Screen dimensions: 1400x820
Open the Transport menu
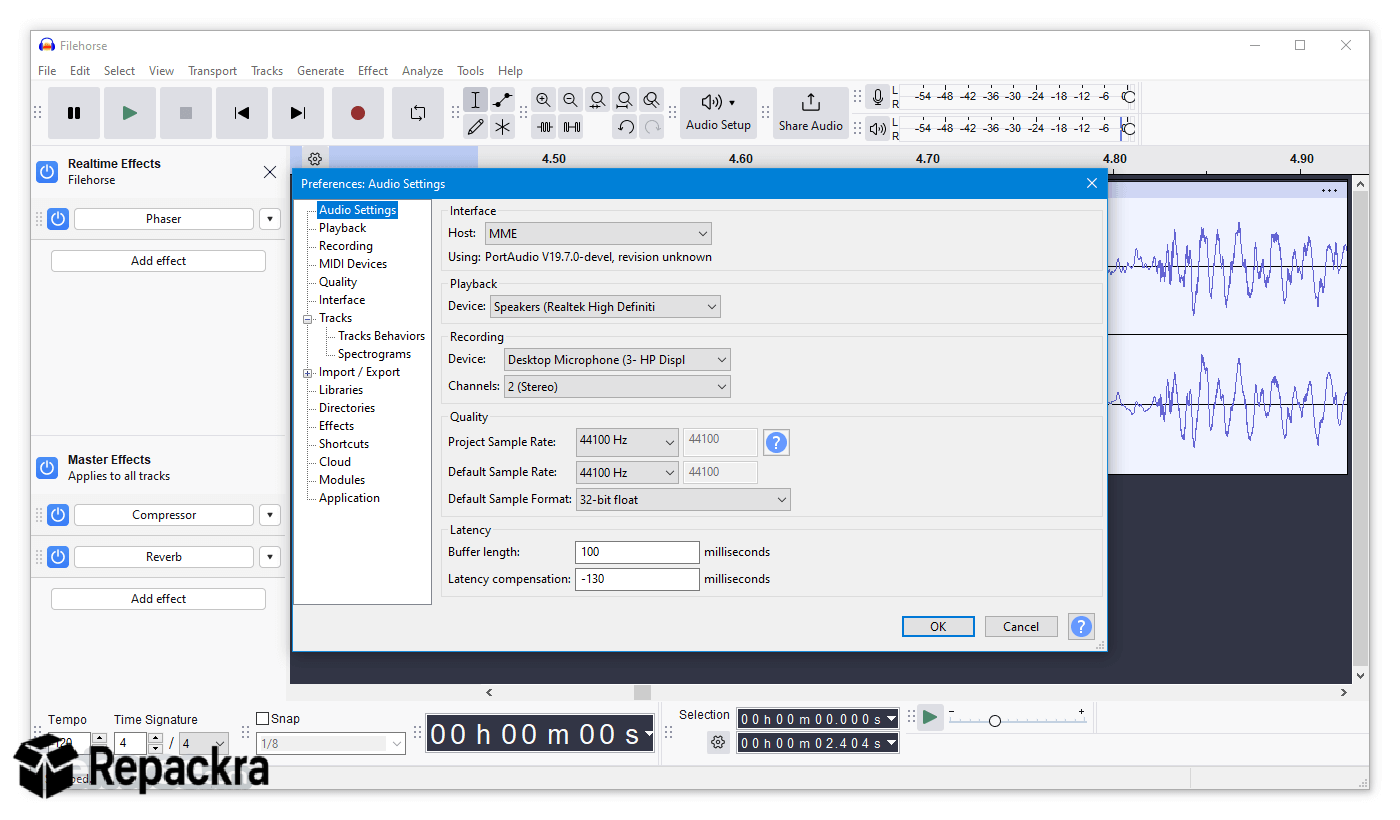pos(212,71)
